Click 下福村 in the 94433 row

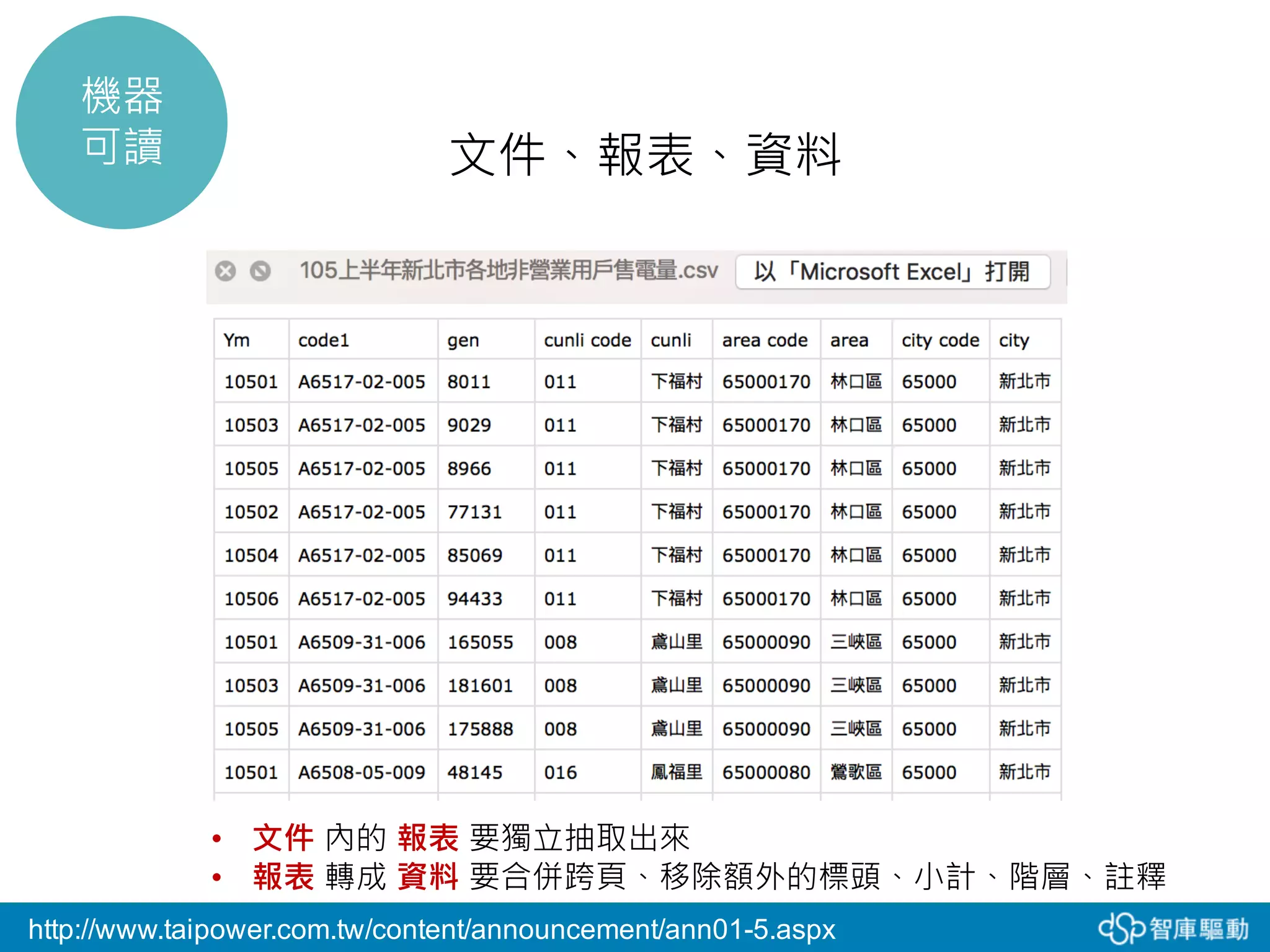coord(676,599)
